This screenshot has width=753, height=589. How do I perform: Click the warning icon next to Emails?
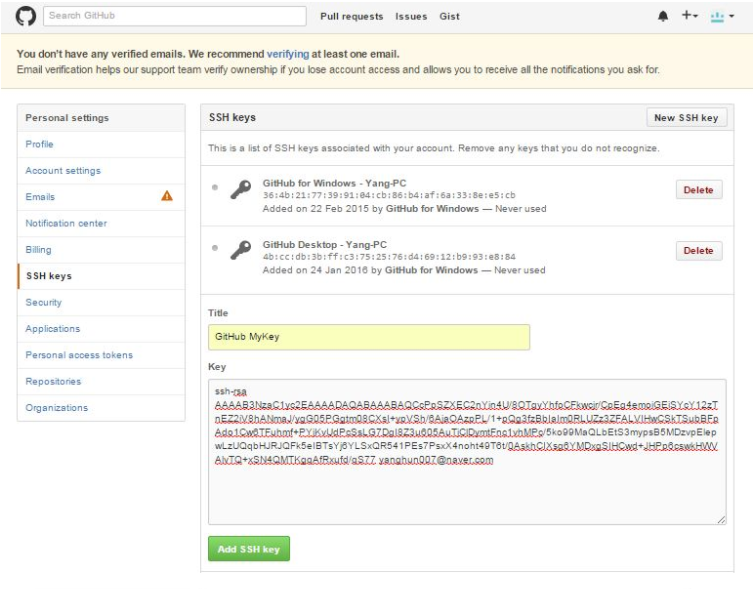point(167,196)
